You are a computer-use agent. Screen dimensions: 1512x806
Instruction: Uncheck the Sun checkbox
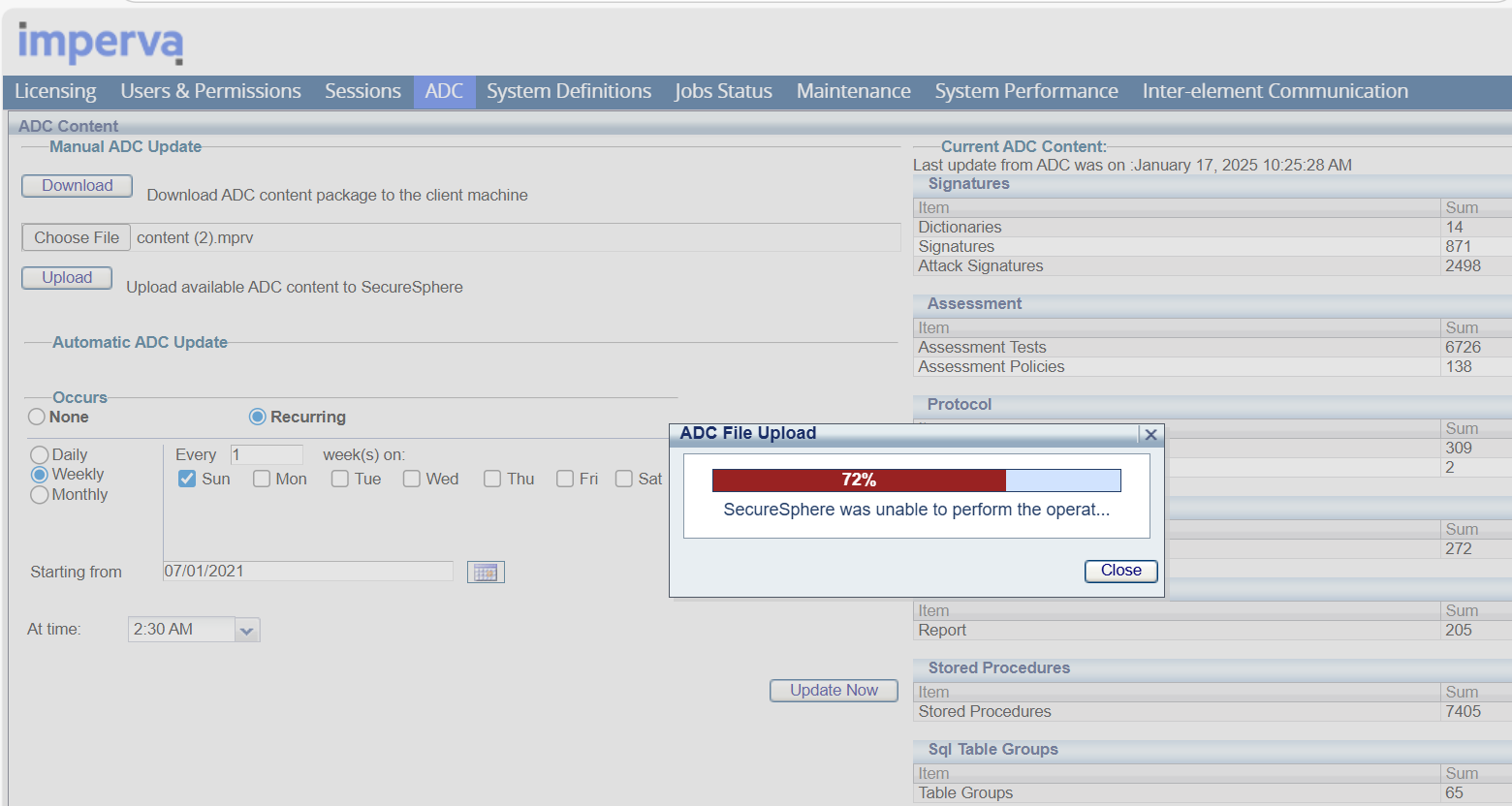[x=187, y=479]
